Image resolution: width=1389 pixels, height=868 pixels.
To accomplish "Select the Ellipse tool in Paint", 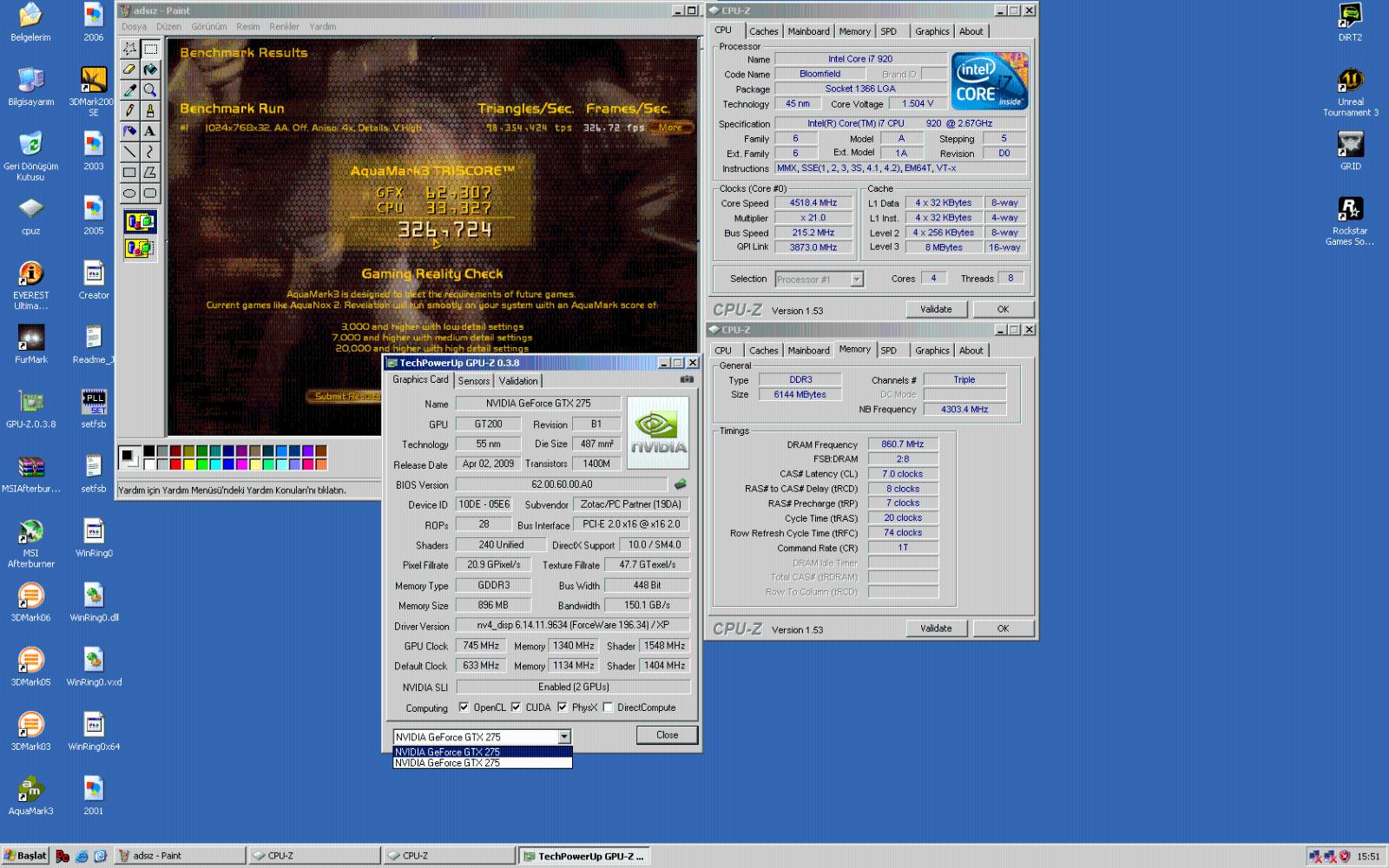I will click(129, 194).
